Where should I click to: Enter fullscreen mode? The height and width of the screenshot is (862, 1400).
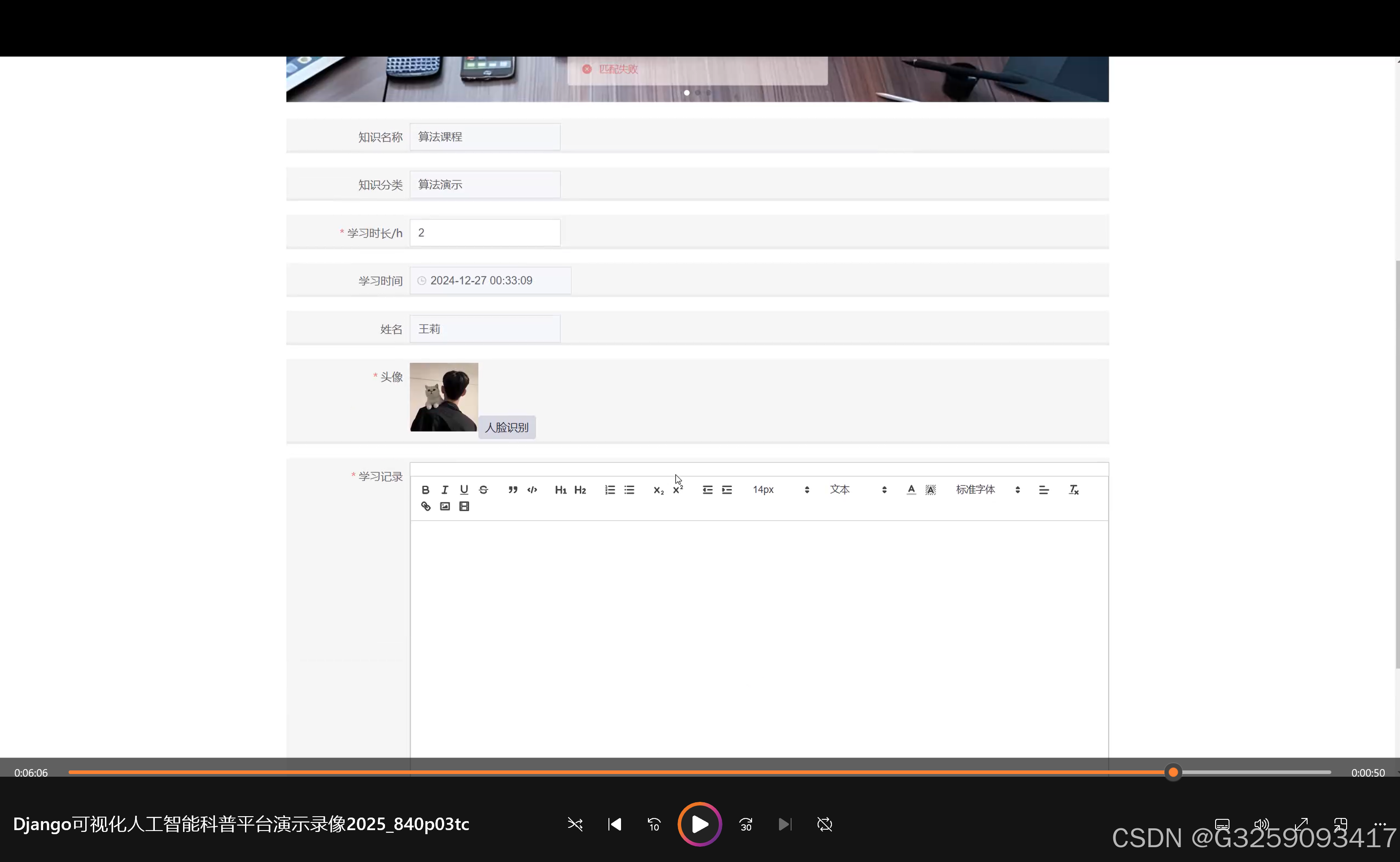point(1301,824)
